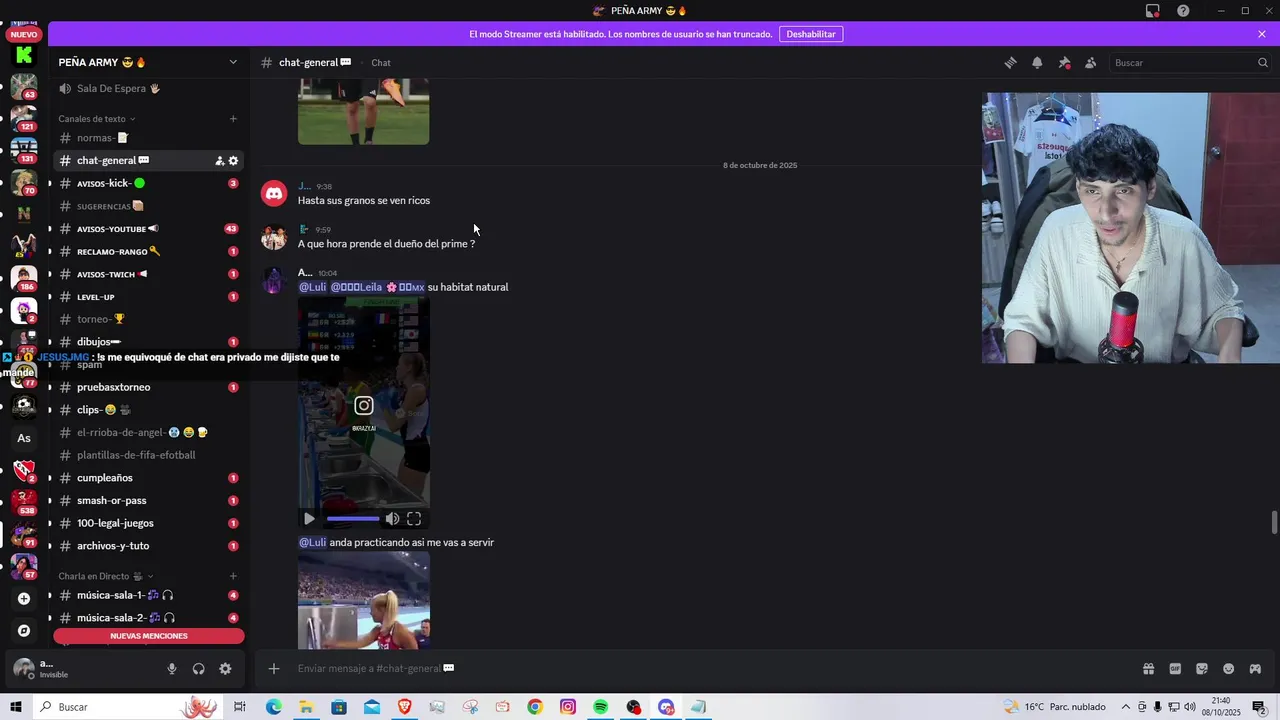Select the N server icon
This screenshot has width=1280, height=720.
pos(24,214)
